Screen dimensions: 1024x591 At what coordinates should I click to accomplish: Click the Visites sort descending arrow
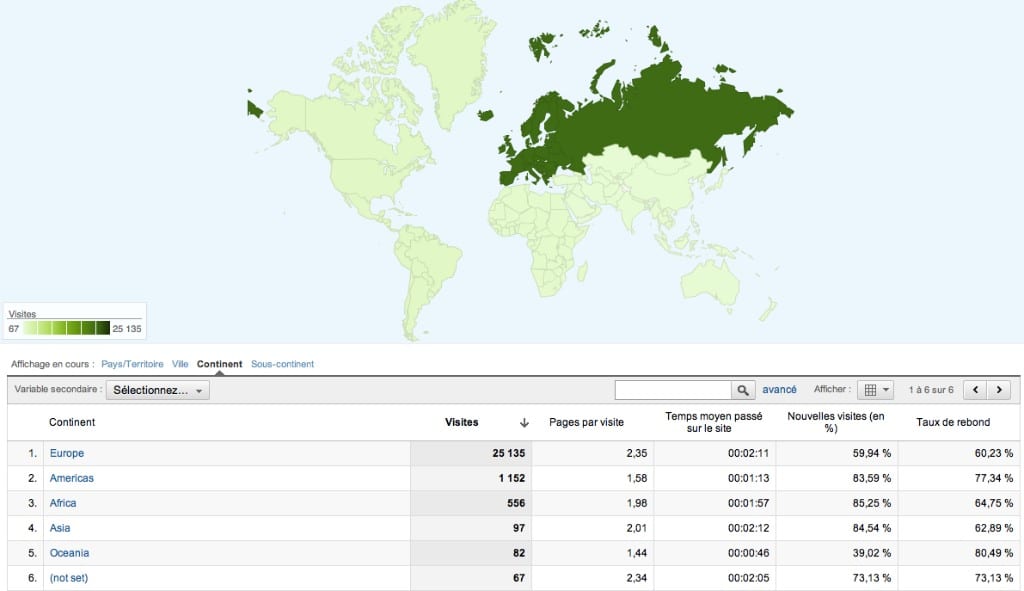pos(524,423)
